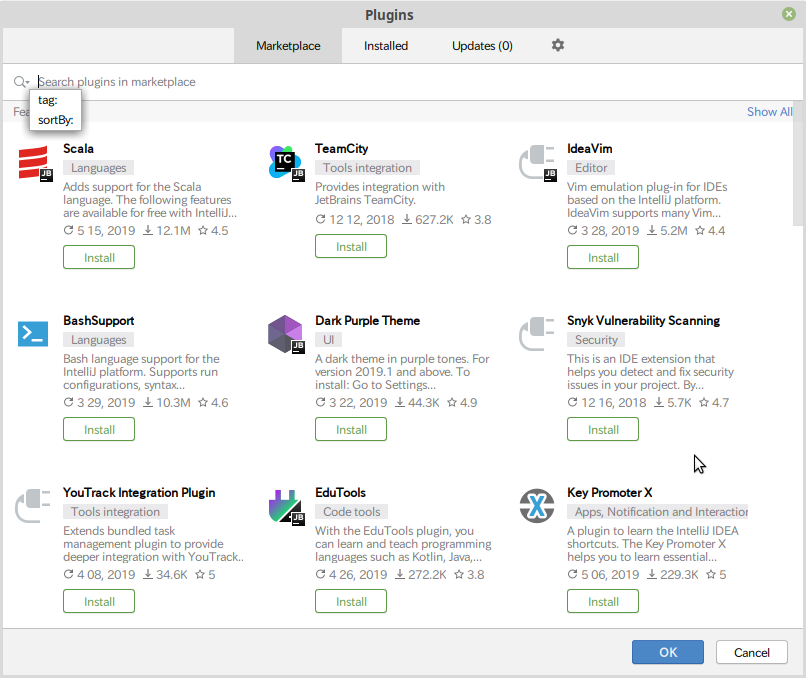The height and width of the screenshot is (678, 806).
Task: Confirm changes with the OK button
Action: tap(667, 652)
